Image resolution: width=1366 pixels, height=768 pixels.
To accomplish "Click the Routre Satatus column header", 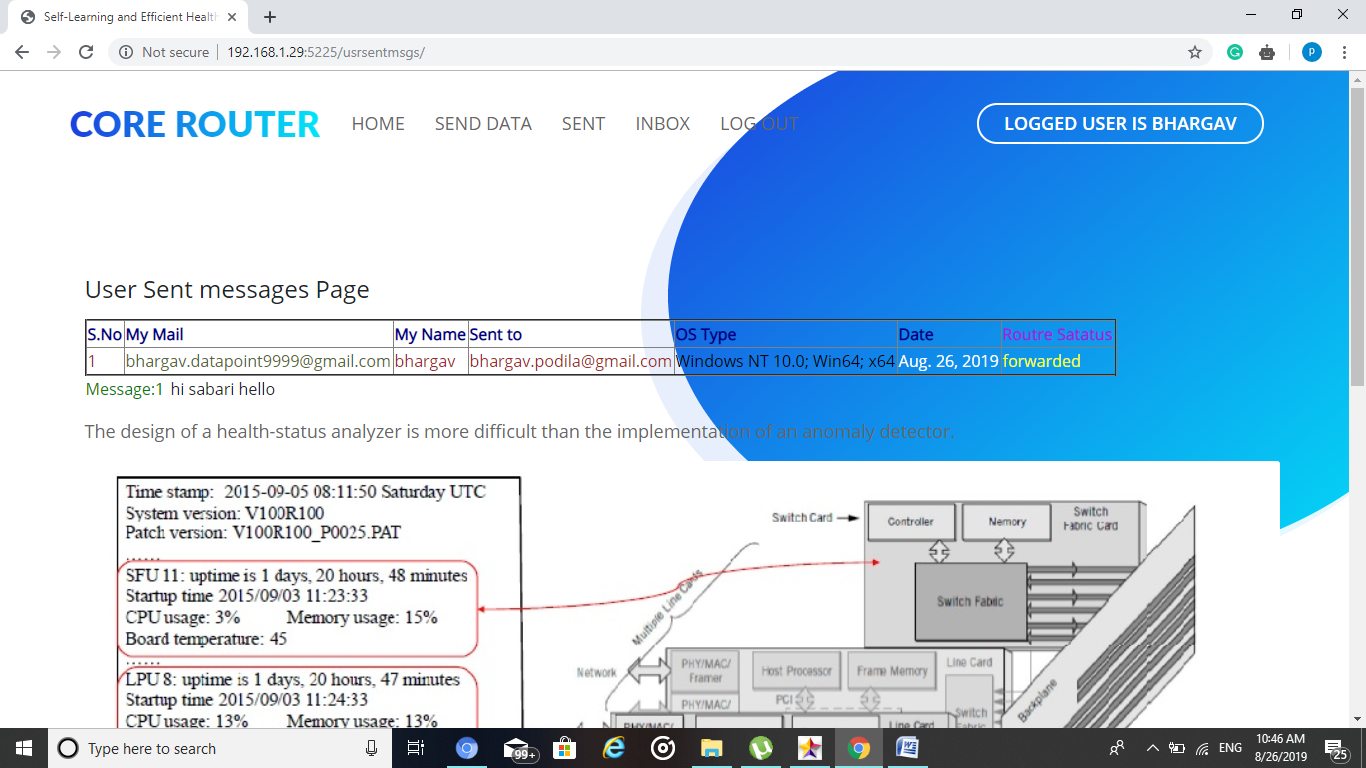I will coord(1057,334).
